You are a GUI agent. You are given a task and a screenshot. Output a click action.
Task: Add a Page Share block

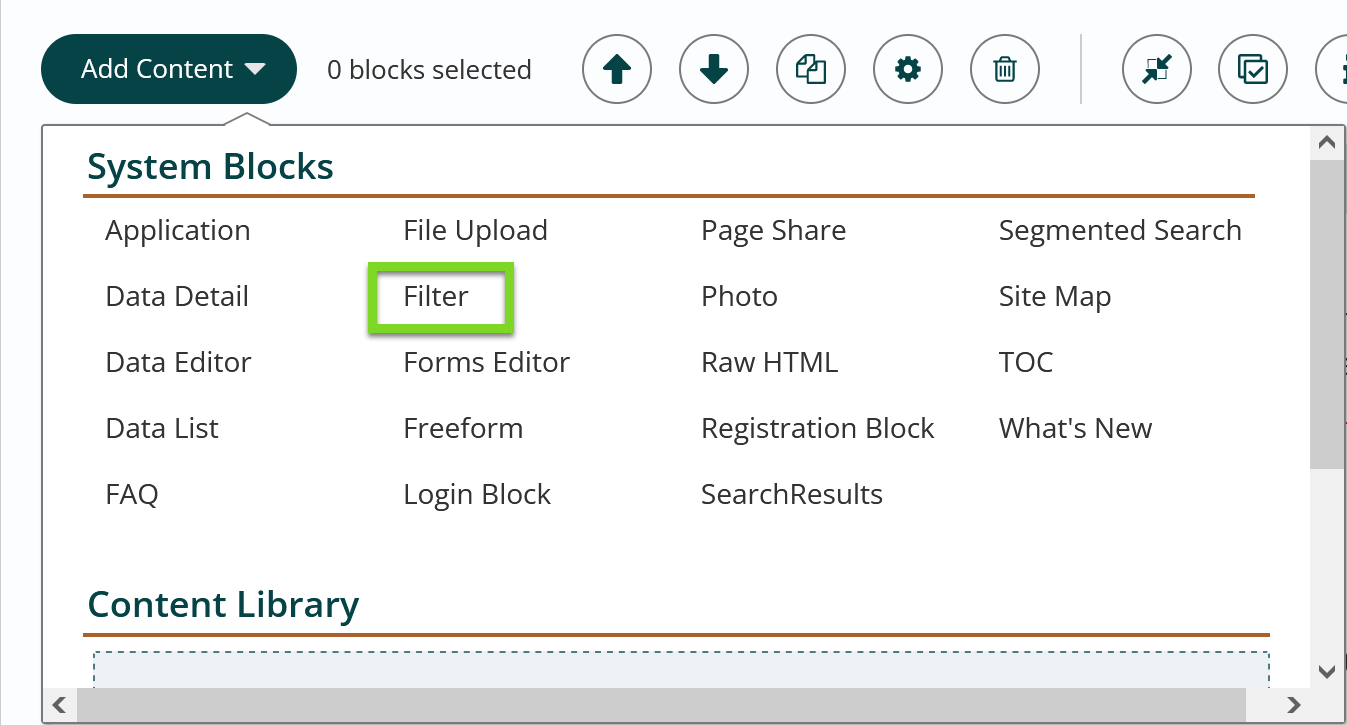click(x=774, y=231)
